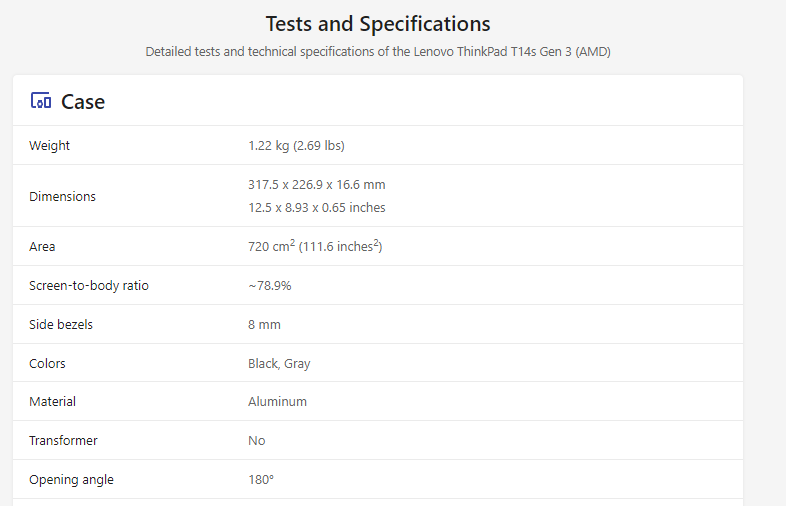
Task: Click the dimensions in inches value
Action: pos(317,208)
